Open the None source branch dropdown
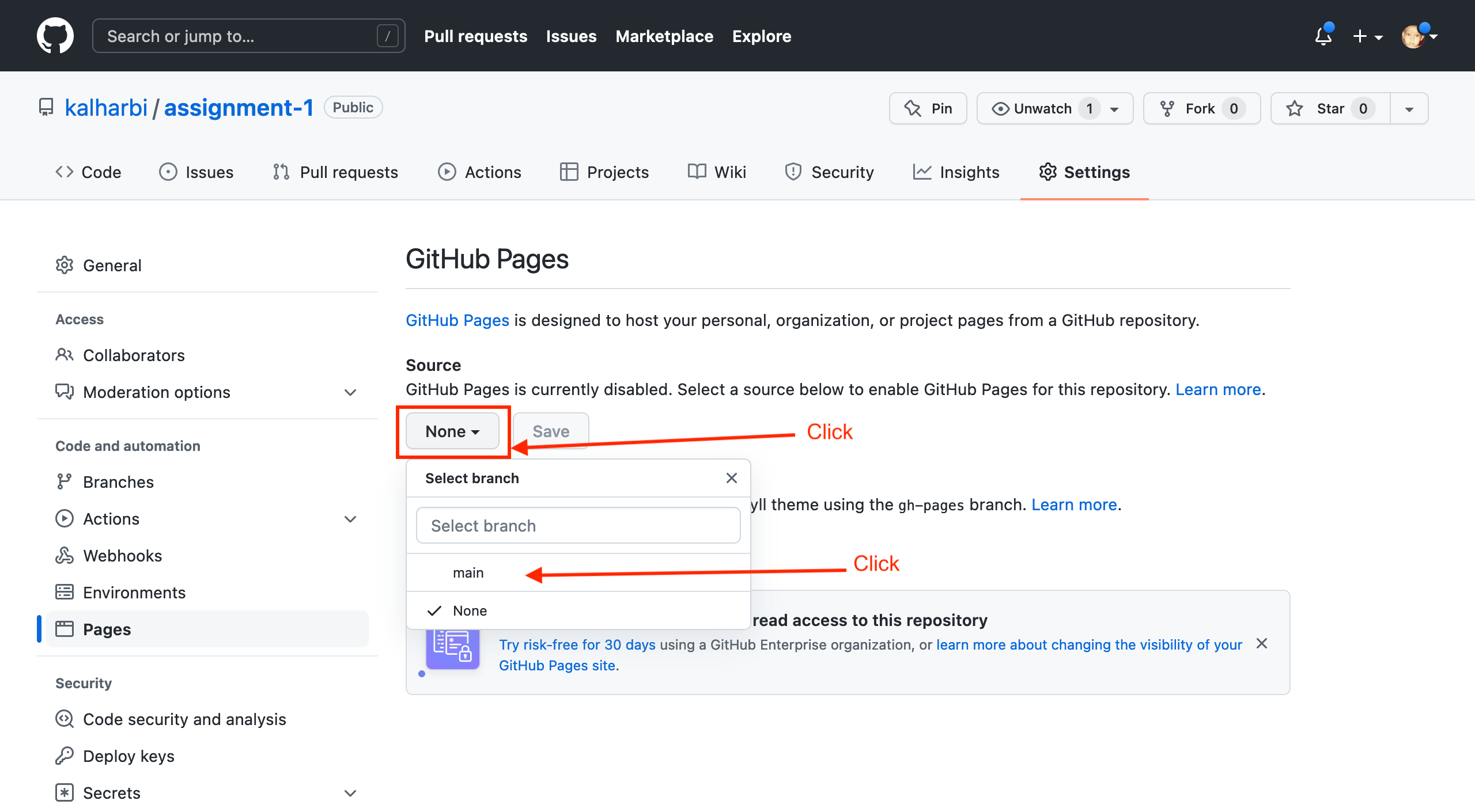The width and height of the screenshot is (1475, 812). (452, 431)
